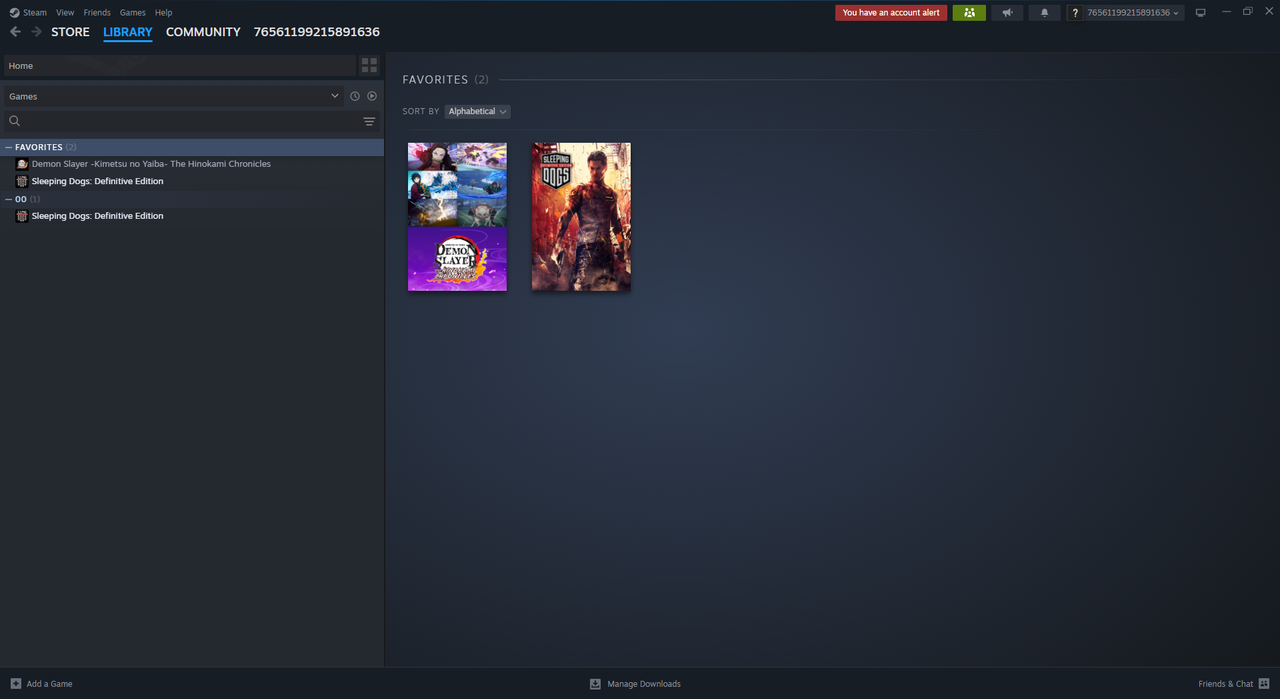This screenshot has width=1280, height=699.
Task: Click the Home button in sidebar
Action: [x=179, y=66]
